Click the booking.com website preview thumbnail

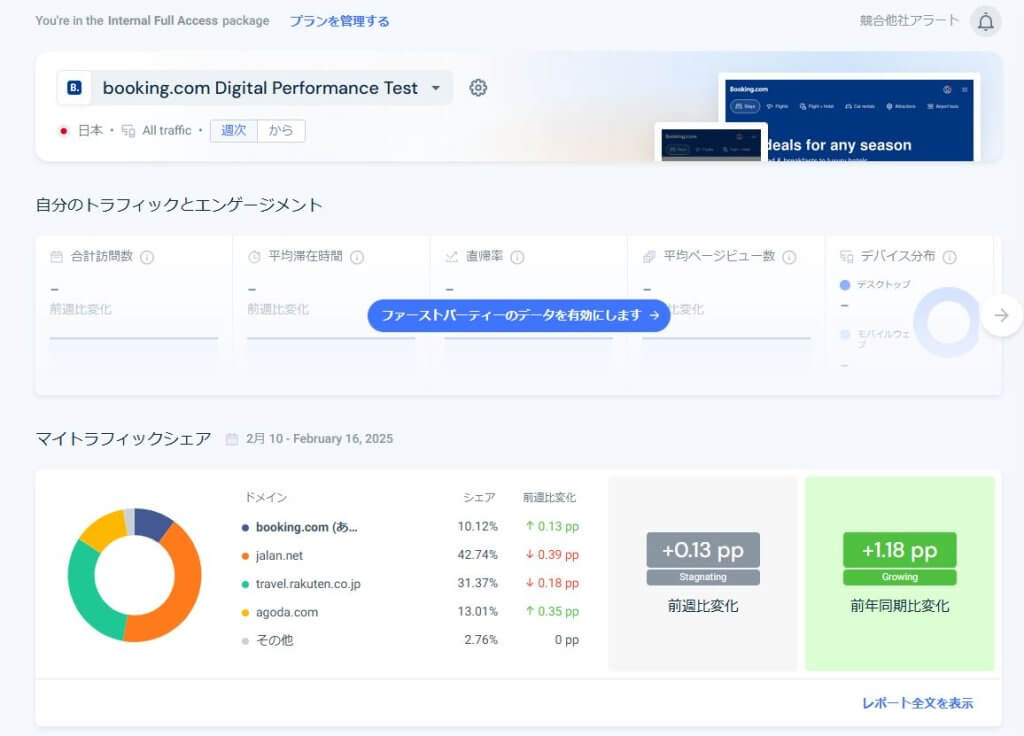click(x=849, y=118)
